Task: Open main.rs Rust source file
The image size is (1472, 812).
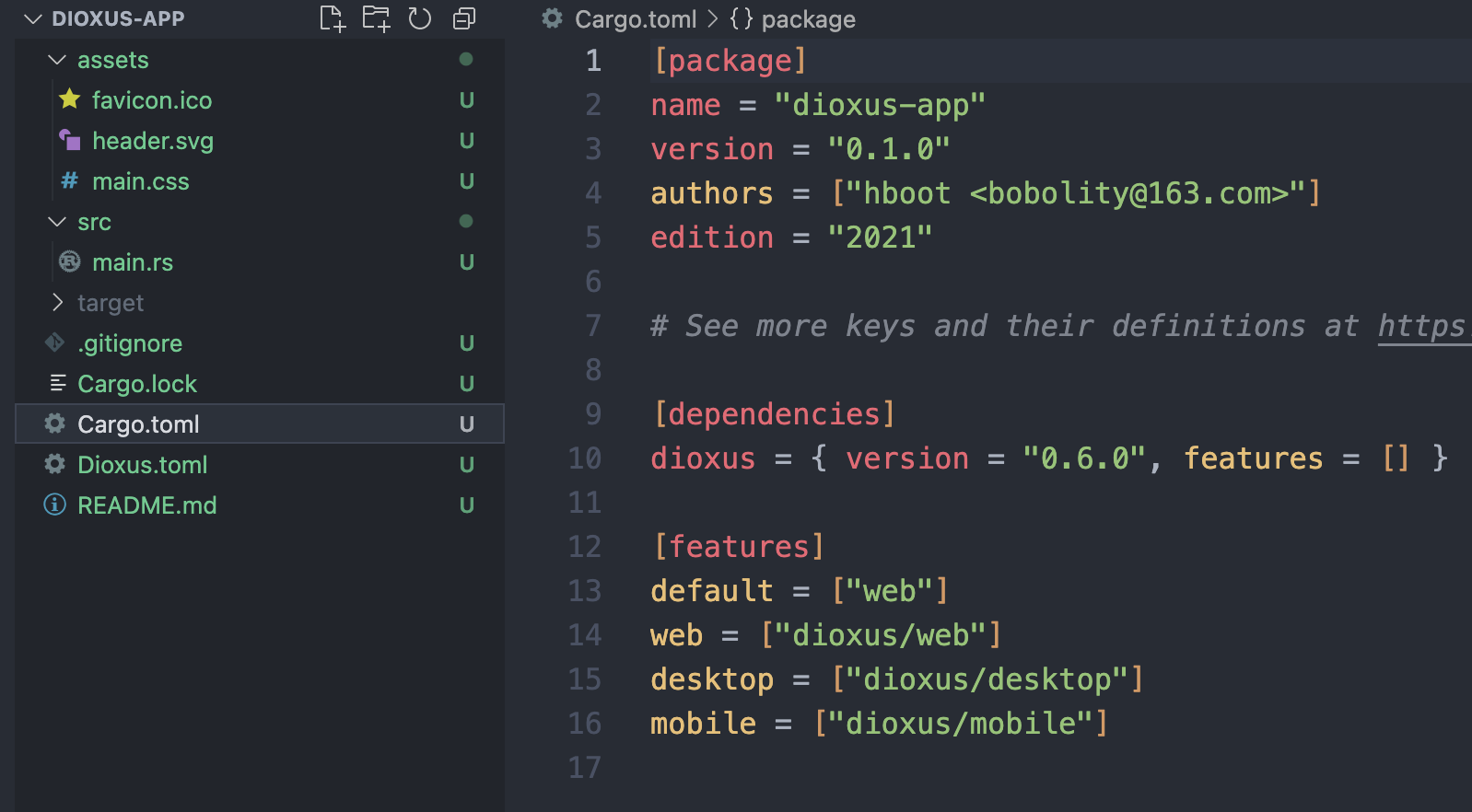Action: click(x=133, y=262)
